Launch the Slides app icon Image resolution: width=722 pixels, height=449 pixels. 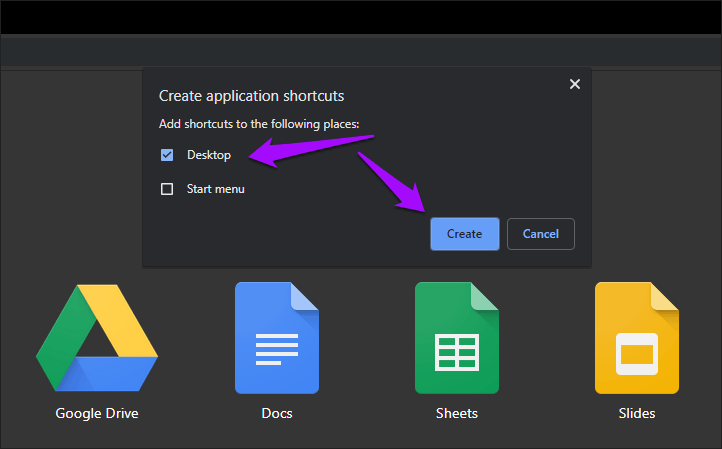pyautogui.click(x=637, y=338)
